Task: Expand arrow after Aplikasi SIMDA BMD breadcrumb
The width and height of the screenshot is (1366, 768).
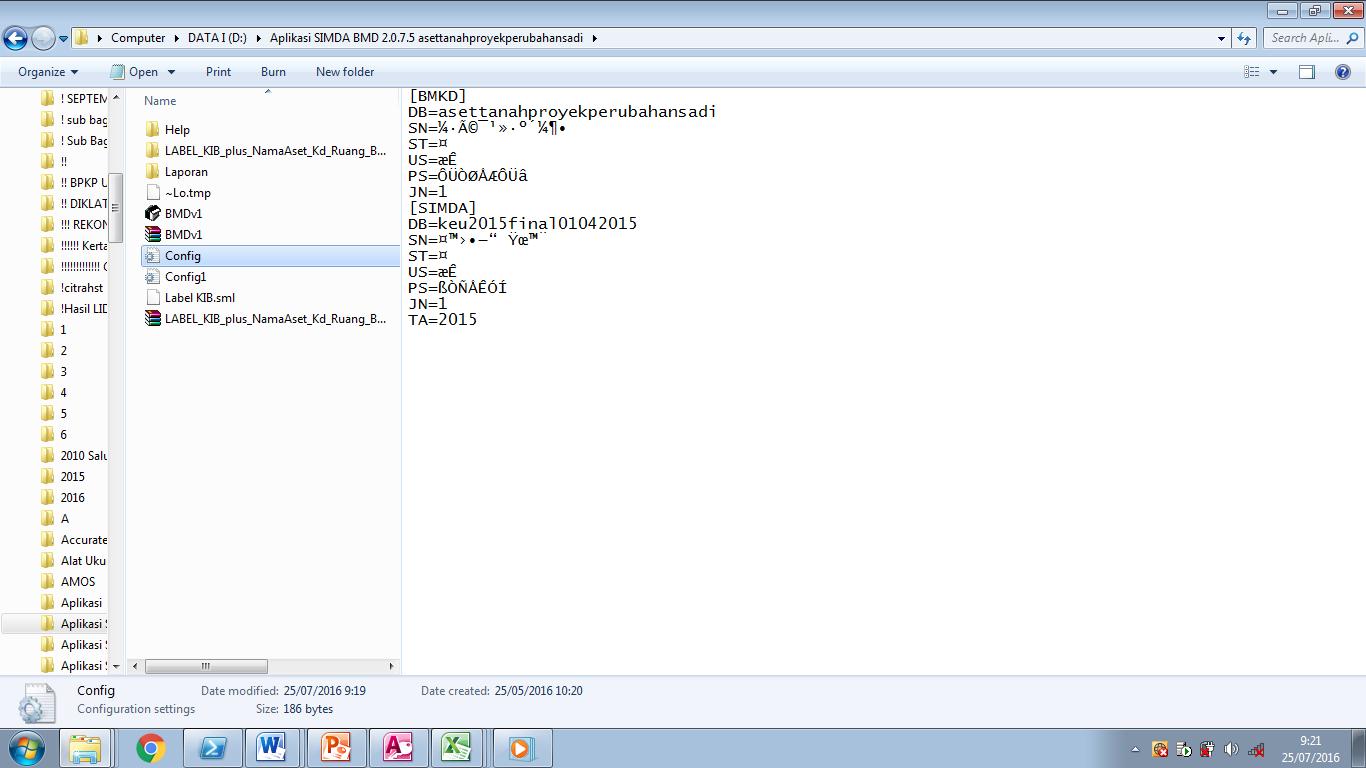Action: click(594, 38)
